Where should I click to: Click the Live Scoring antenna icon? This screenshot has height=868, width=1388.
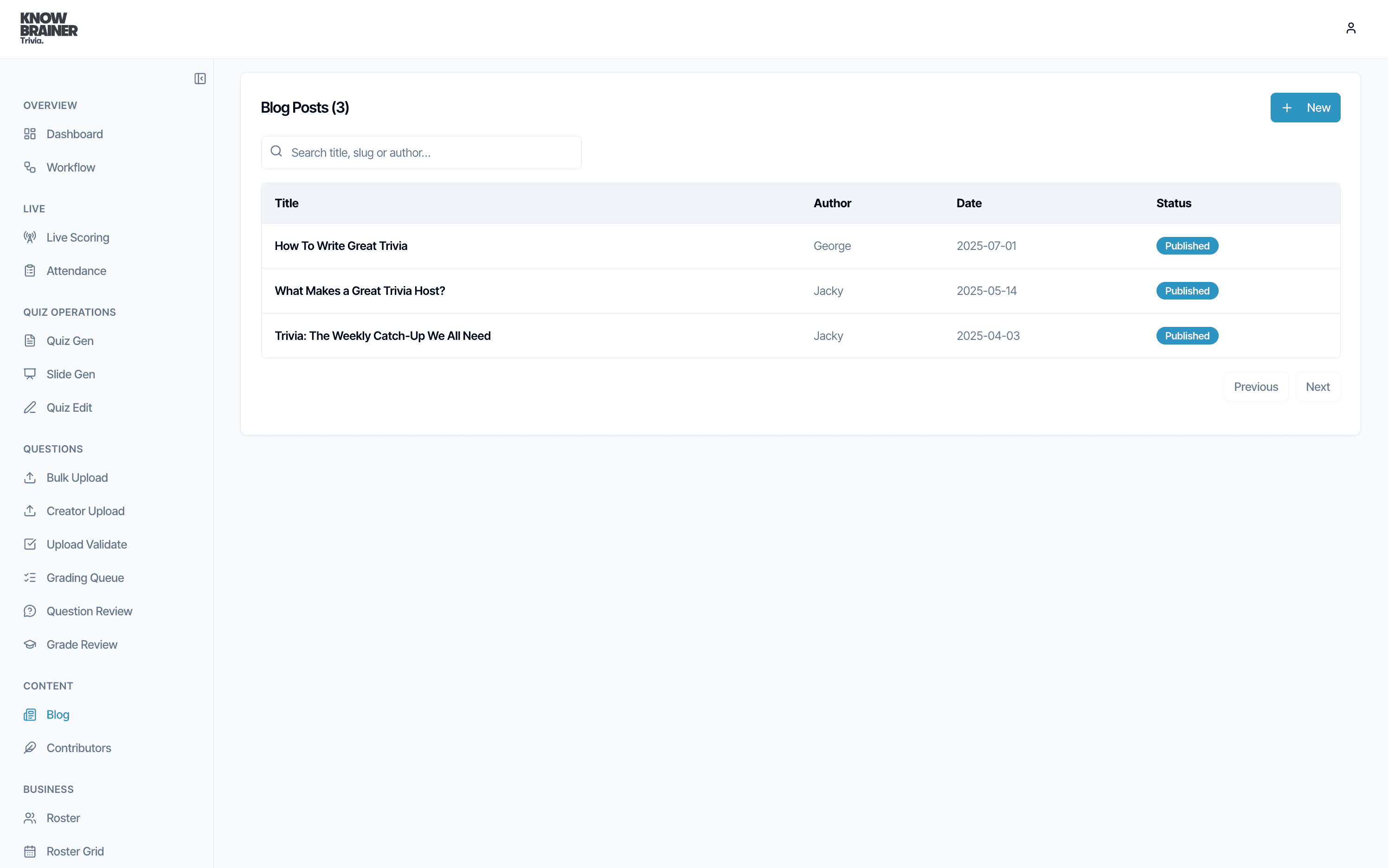tap(30, 237)
